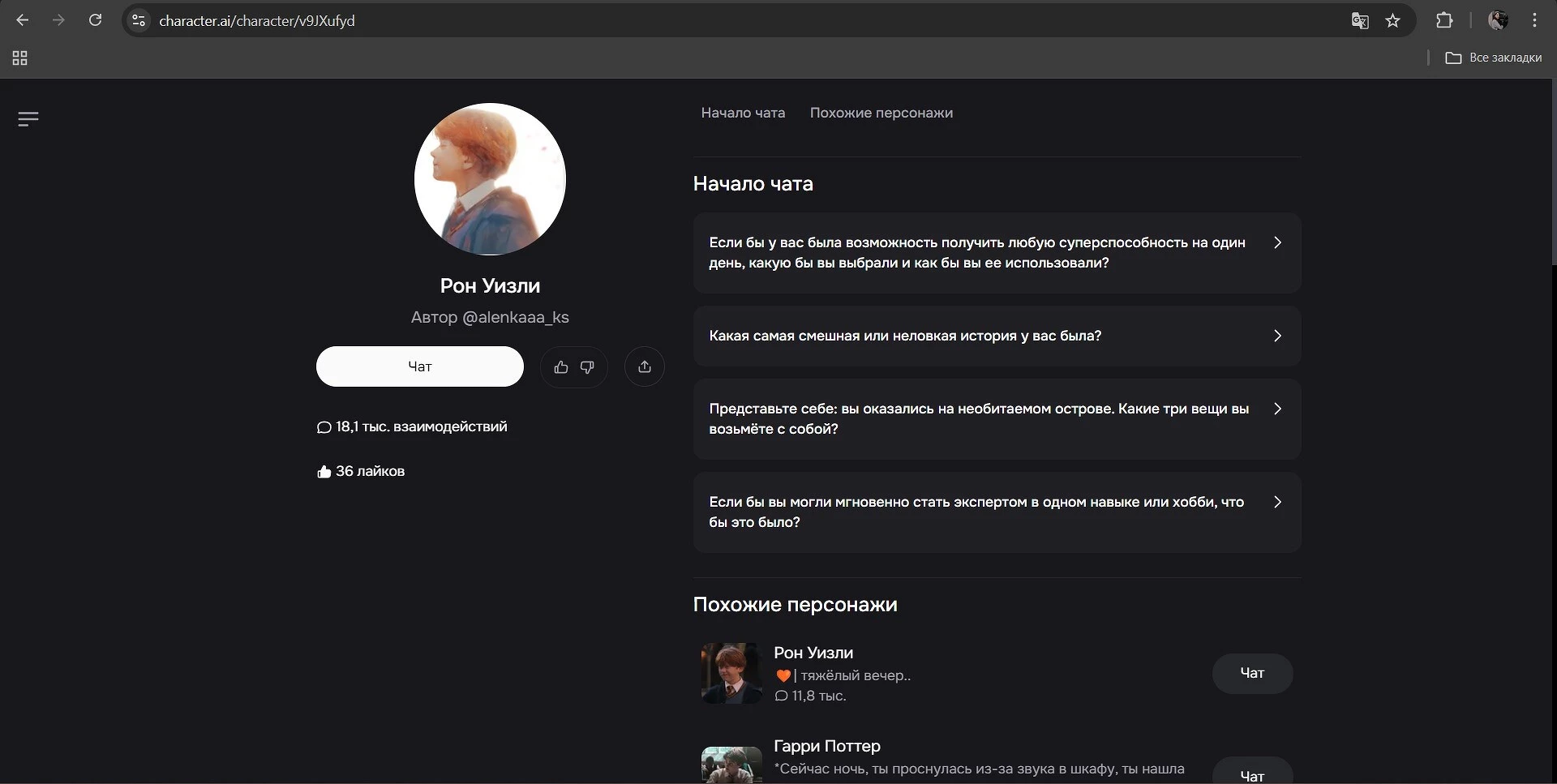Open the Google Translate page icon
Screen dimensions: 1557x784
pos(1360,21)
